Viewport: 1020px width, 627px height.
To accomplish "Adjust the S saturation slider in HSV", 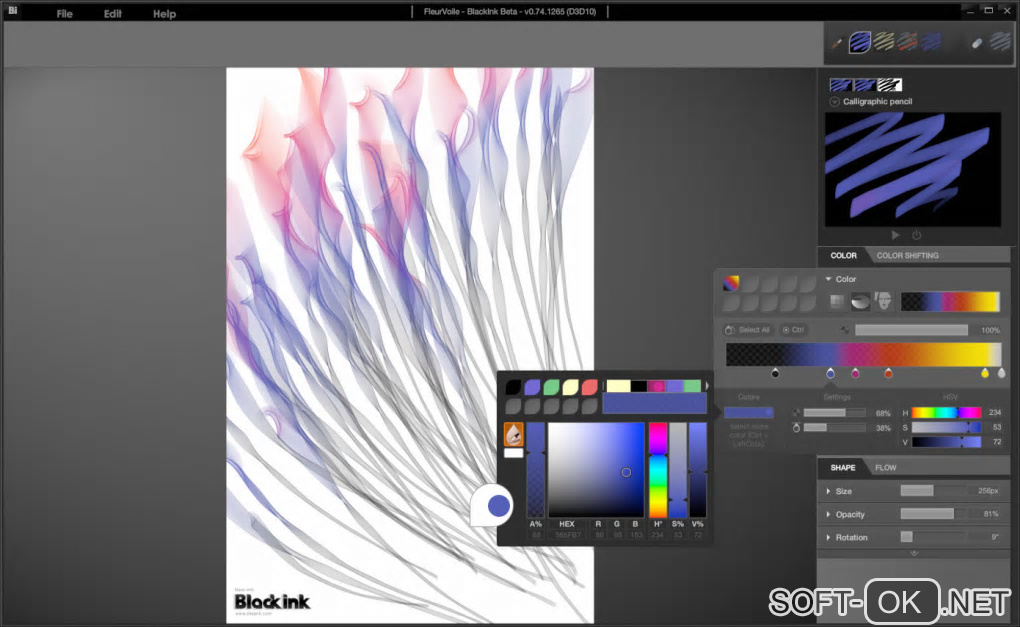I will click(946, 427).
